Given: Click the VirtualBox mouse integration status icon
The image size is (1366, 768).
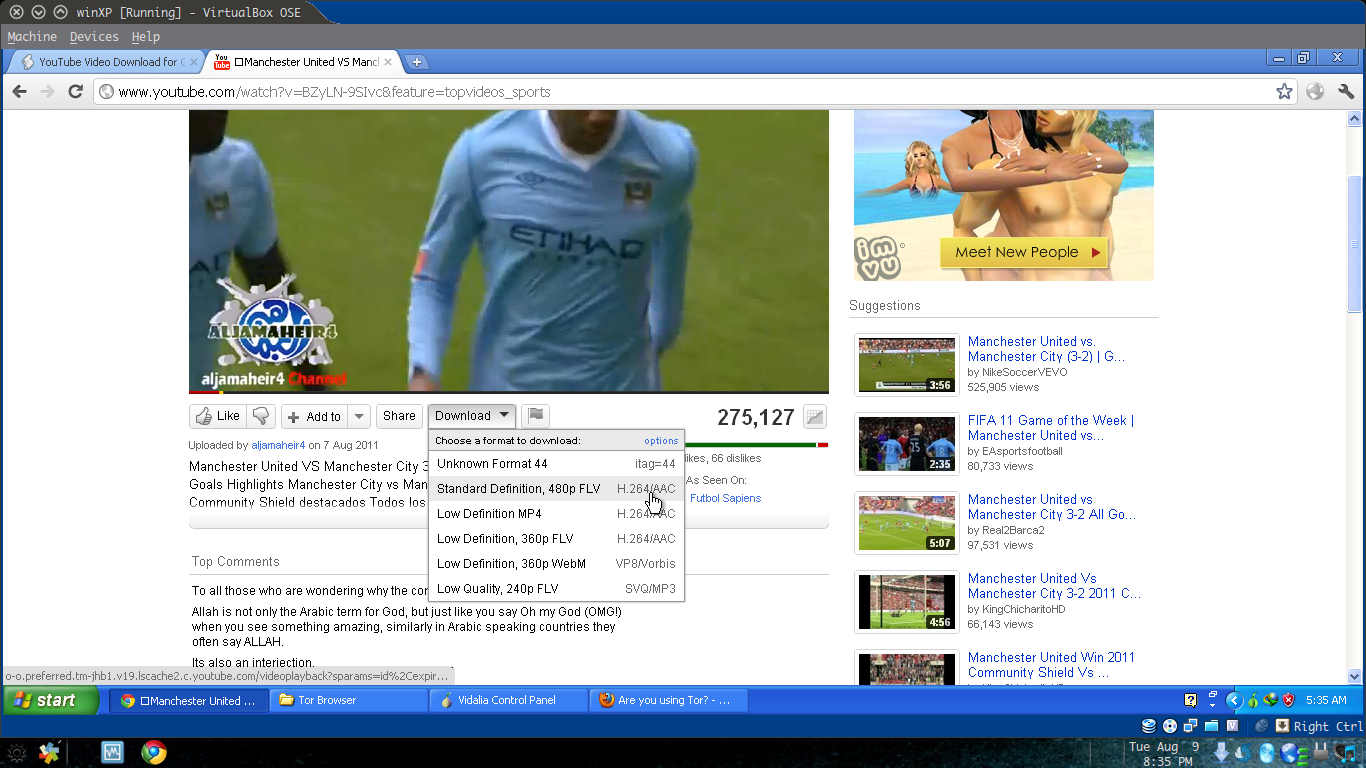Looking at the screenshot, I should point(1262,726).
